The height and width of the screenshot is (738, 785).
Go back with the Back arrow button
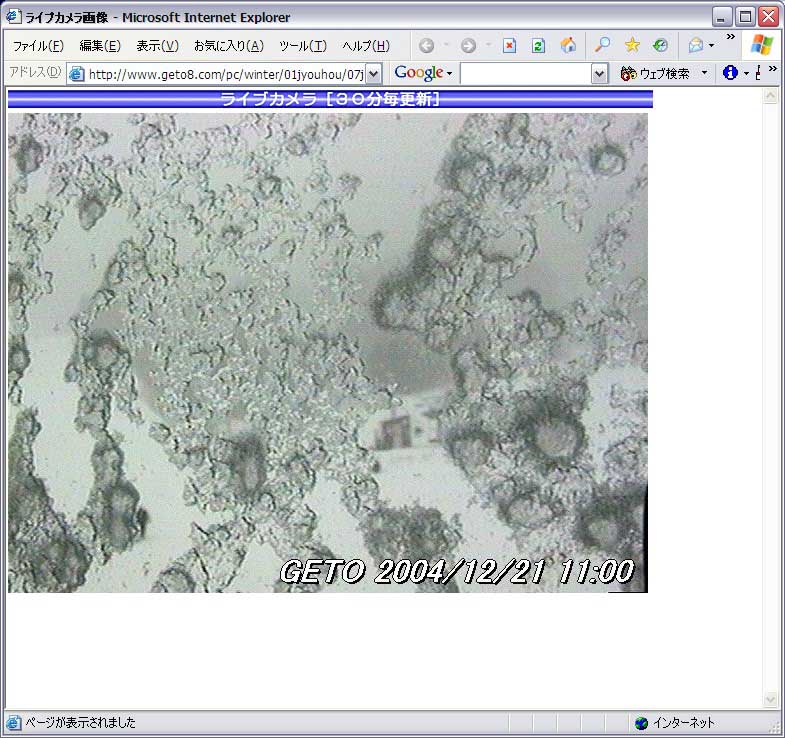click(427, 46)
